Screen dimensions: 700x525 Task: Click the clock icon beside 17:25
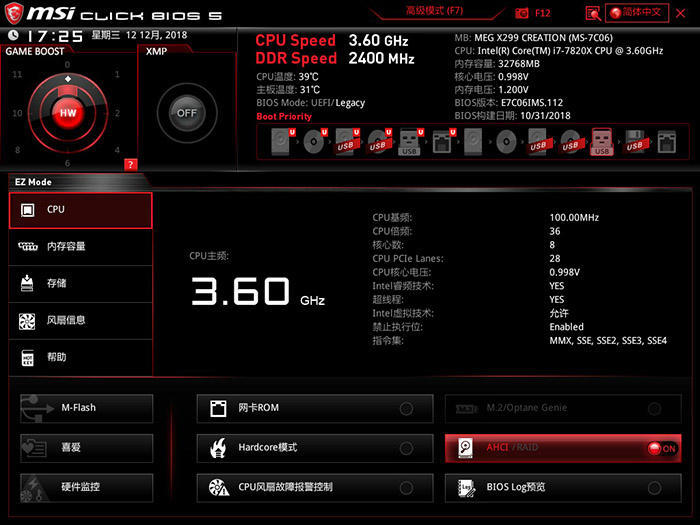click(x=13, y=35)
